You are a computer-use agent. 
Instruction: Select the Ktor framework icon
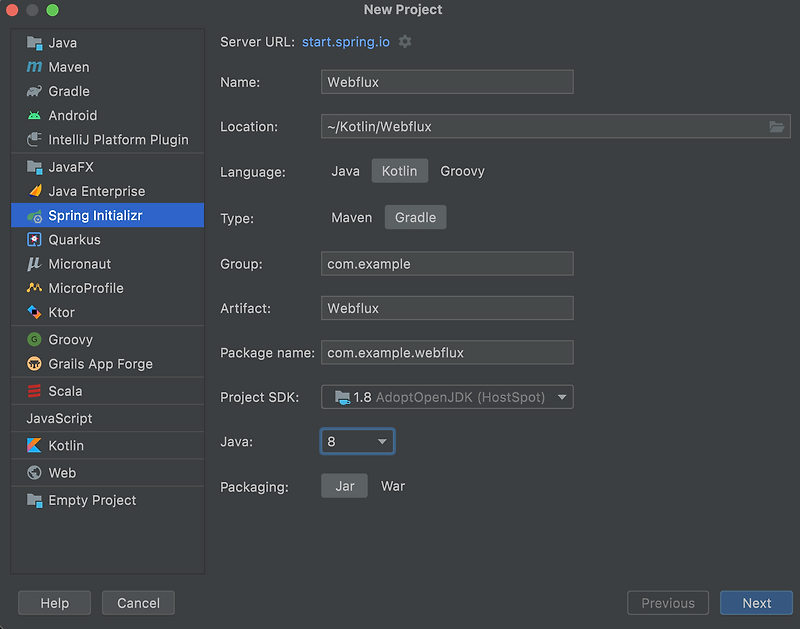[x=36, y=312]
